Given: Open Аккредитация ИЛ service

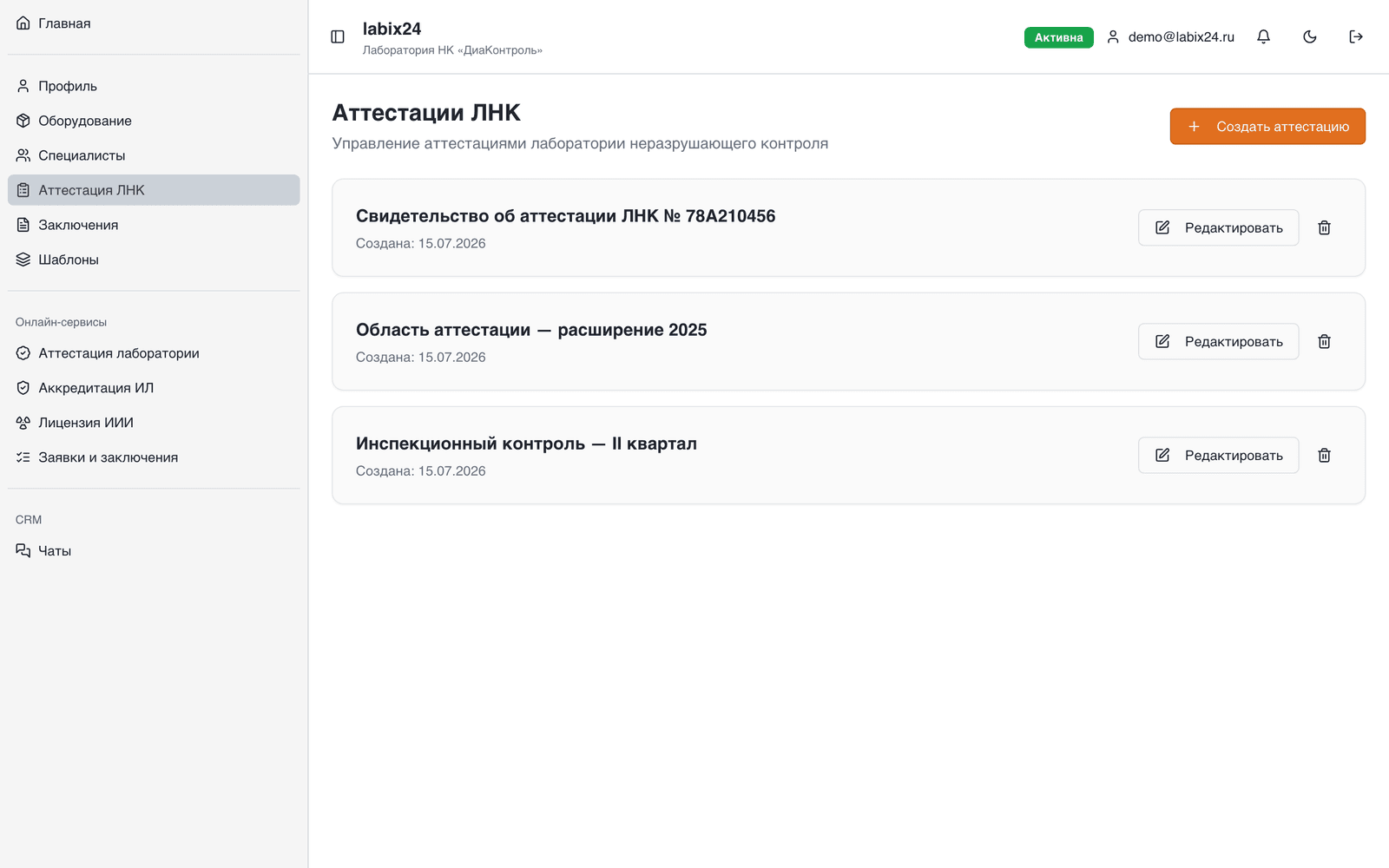Looking at the screenshot, I should pos(154,388).
